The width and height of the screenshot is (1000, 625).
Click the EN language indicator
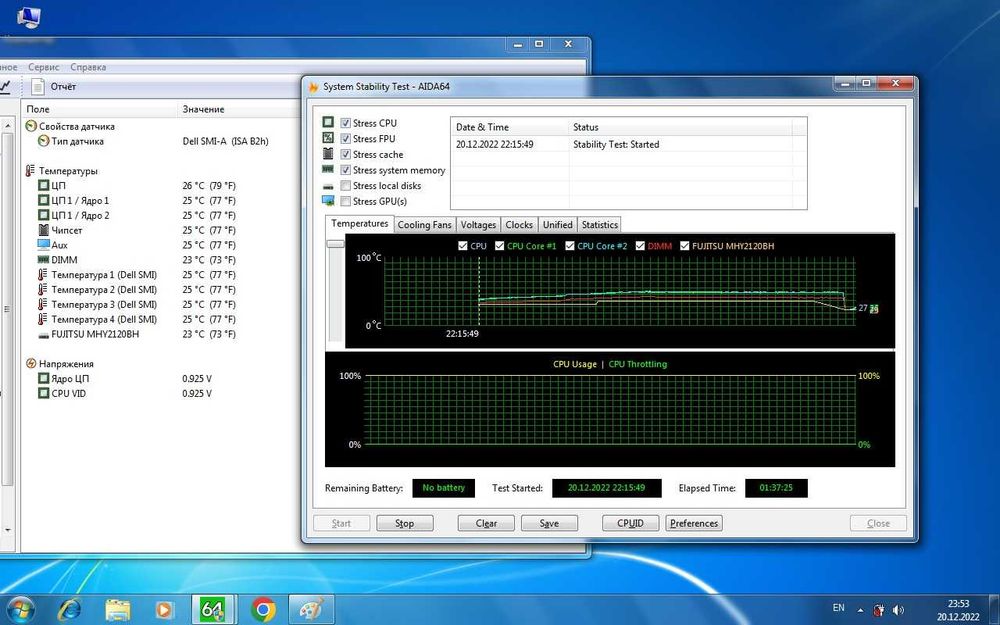pos(838,608)
